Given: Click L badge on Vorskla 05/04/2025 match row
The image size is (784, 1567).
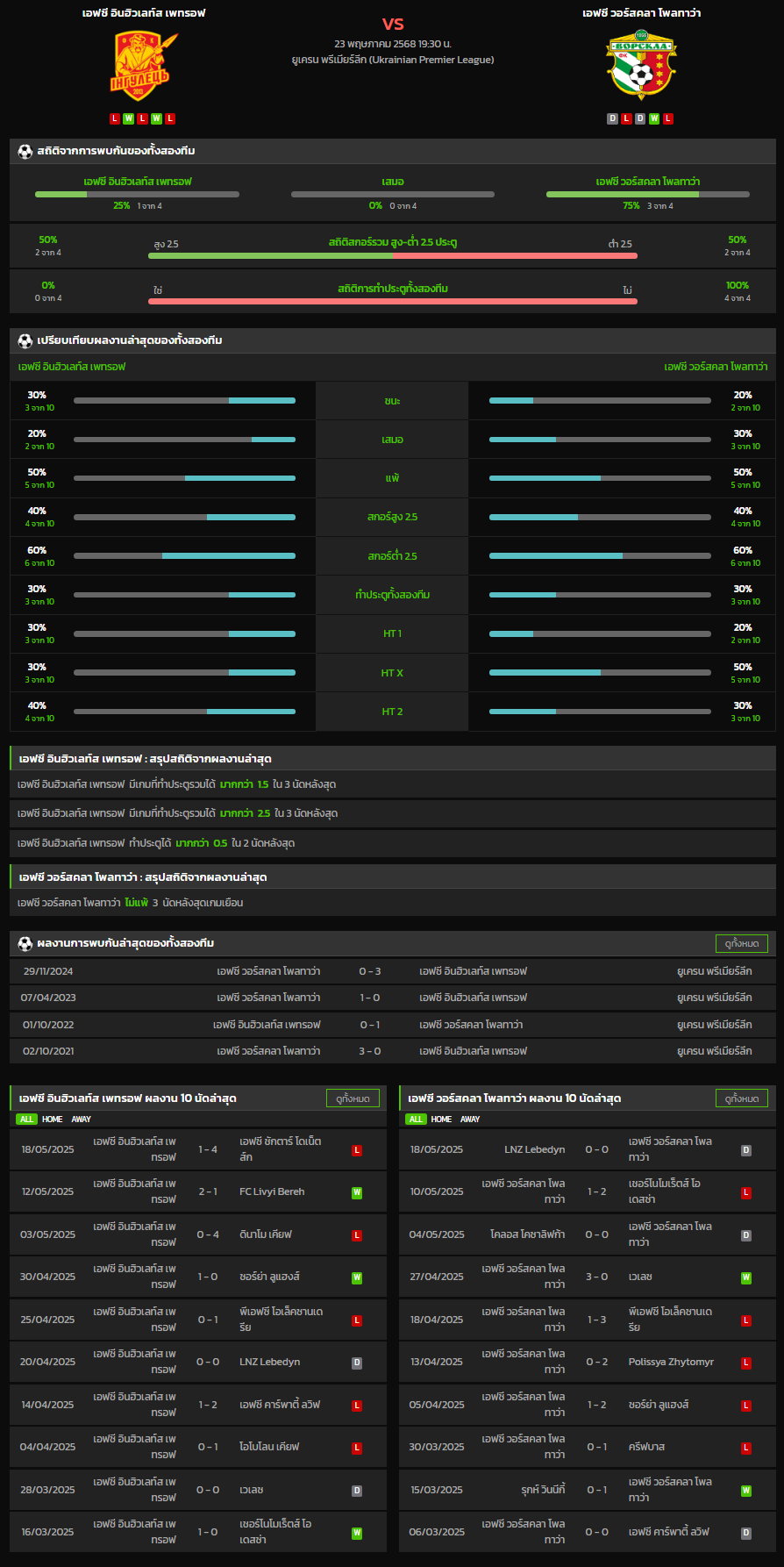Looking at the screenshot, I should tap(746, 1406).
